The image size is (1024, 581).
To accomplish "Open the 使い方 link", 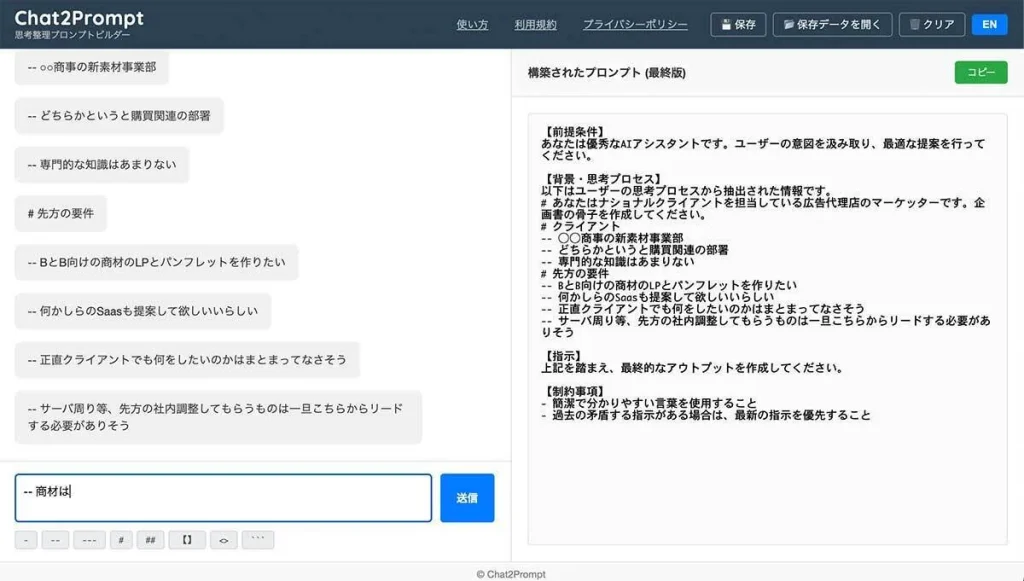I will tap(472, 25).
